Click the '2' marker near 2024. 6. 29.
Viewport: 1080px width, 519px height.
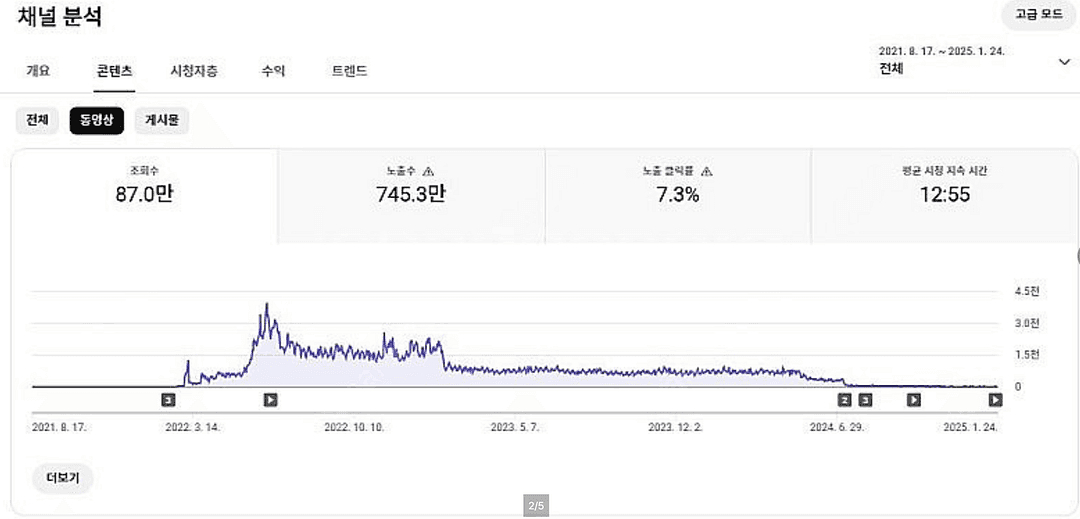(x=845, y=400)
